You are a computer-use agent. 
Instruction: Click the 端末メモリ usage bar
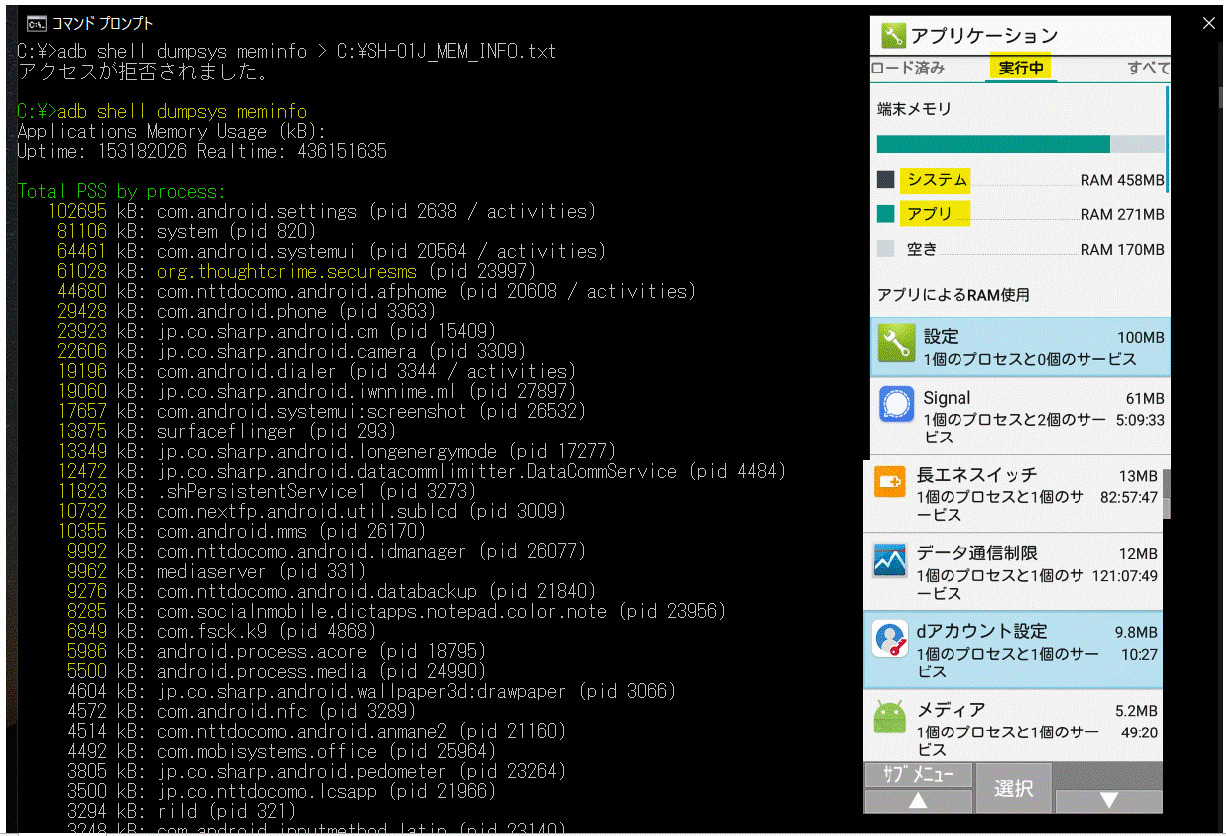coord(1020,144)
